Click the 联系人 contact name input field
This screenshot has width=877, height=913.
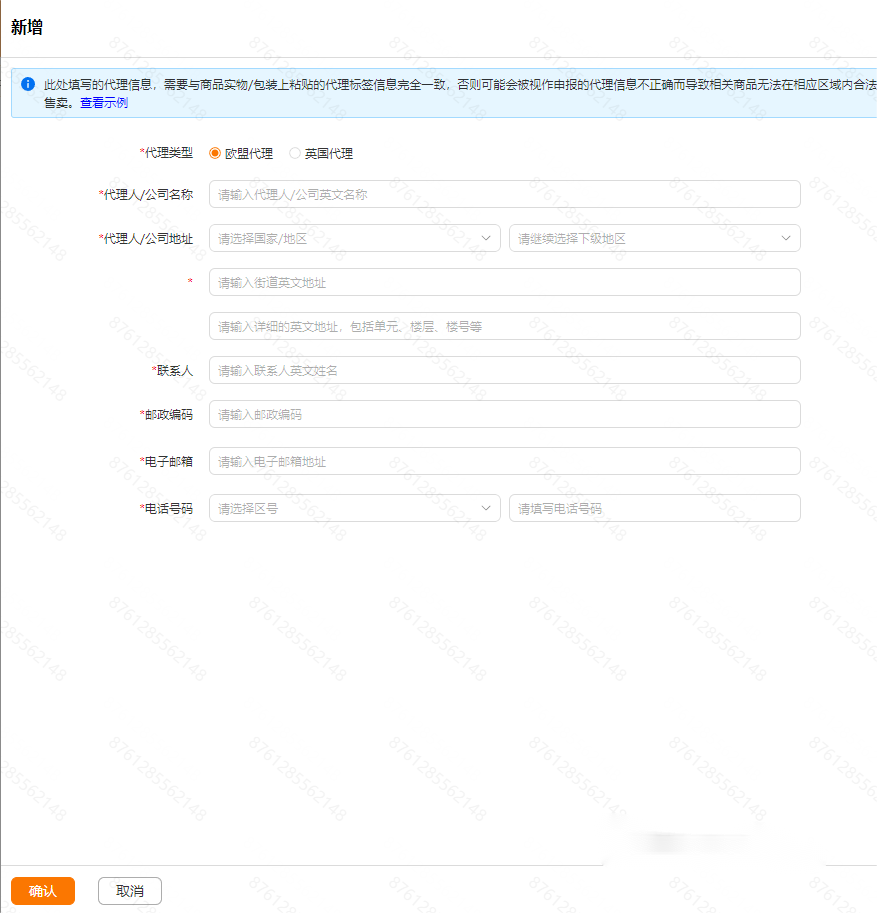[503, 370]
